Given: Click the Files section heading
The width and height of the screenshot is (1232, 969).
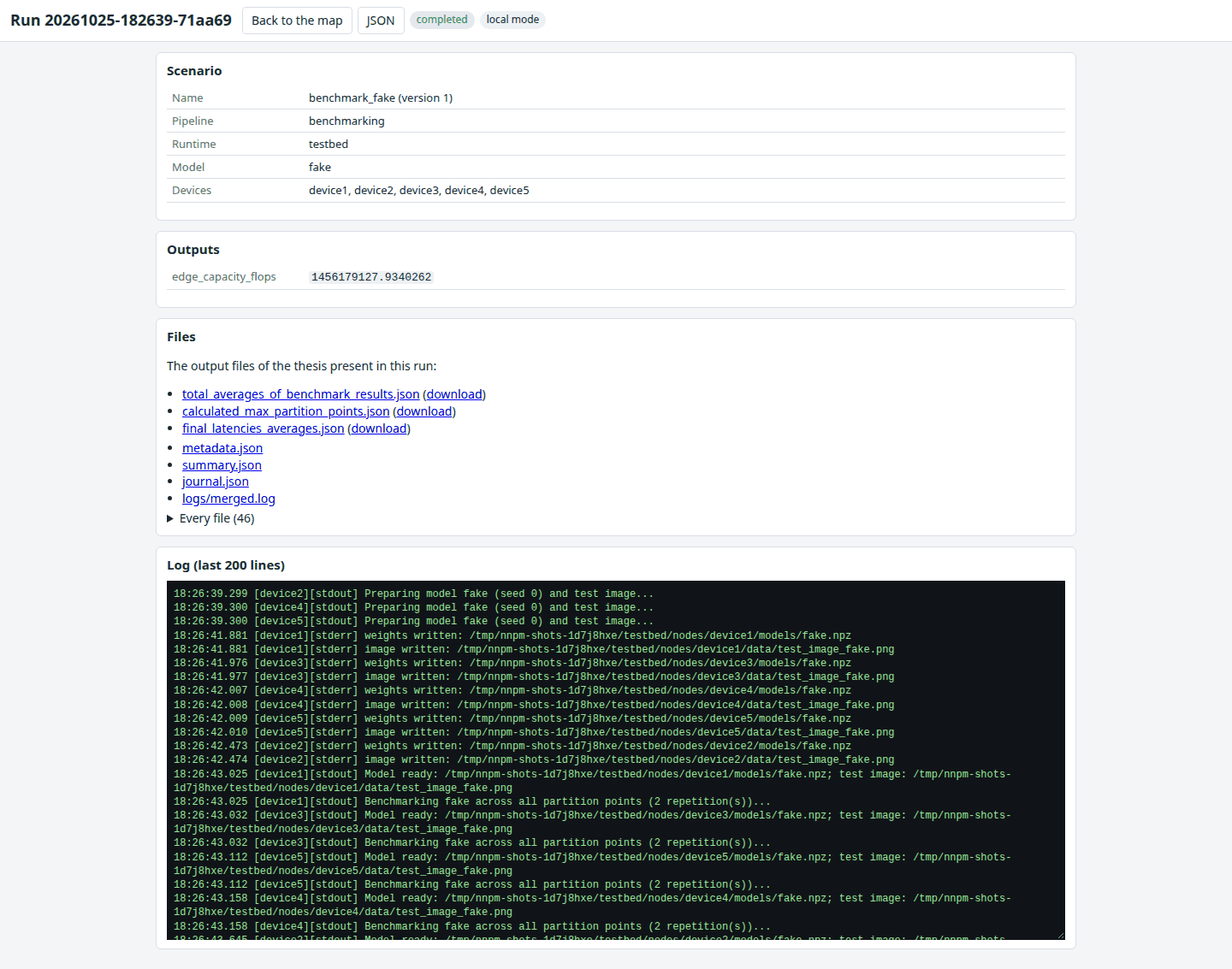Looking at the screenshot, I should [x=181, y=337].
